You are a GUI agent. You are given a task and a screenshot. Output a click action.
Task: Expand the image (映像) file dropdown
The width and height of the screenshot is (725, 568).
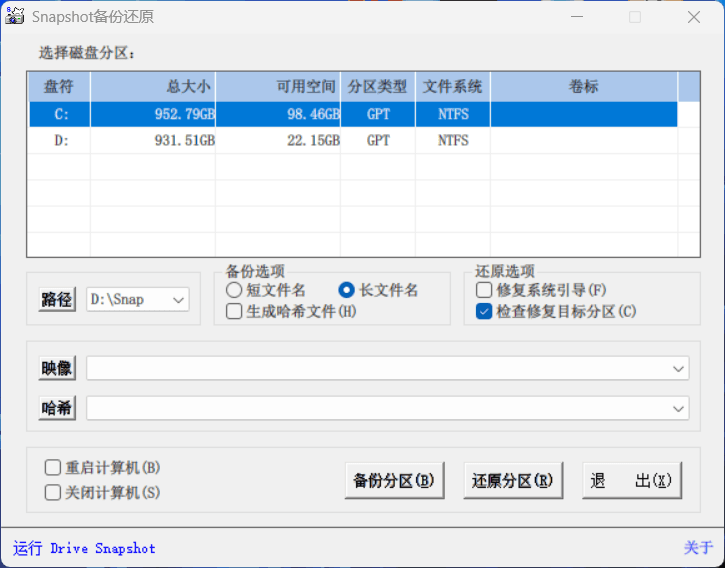pos(678,369)
